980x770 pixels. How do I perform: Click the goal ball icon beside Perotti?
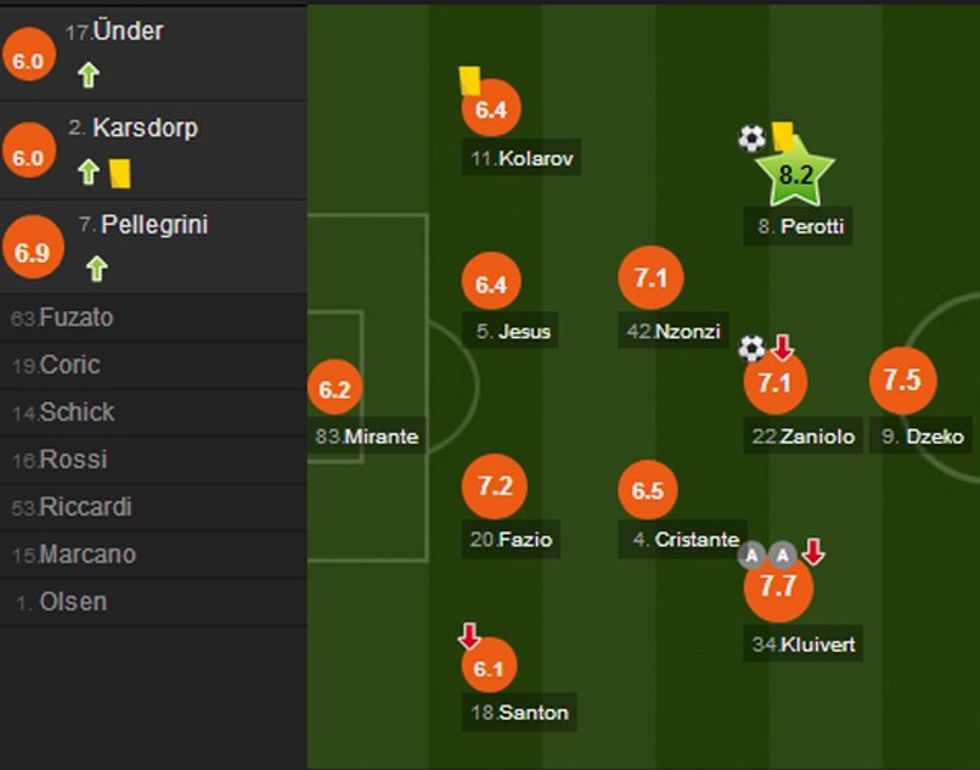pyautogui.click(x=752, y=138)
